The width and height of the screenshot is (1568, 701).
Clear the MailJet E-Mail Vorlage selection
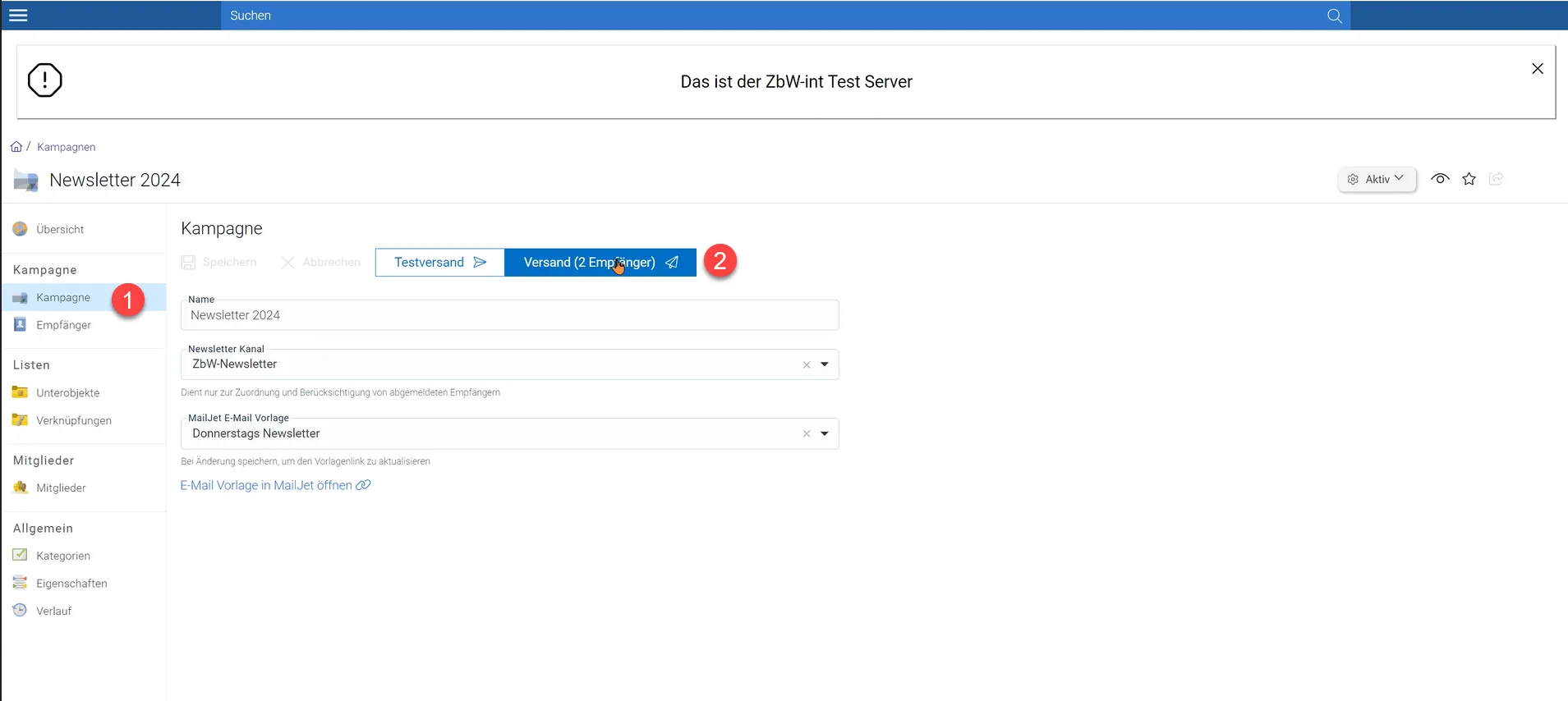point(807,433)
